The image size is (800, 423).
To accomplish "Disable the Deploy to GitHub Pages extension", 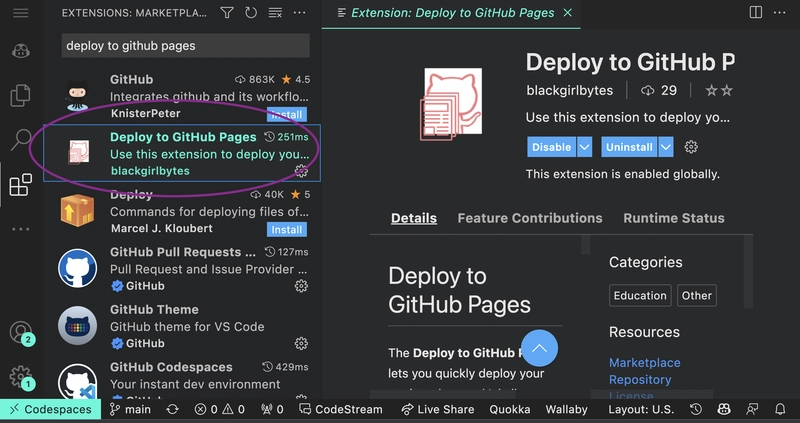I will point(551,147).
